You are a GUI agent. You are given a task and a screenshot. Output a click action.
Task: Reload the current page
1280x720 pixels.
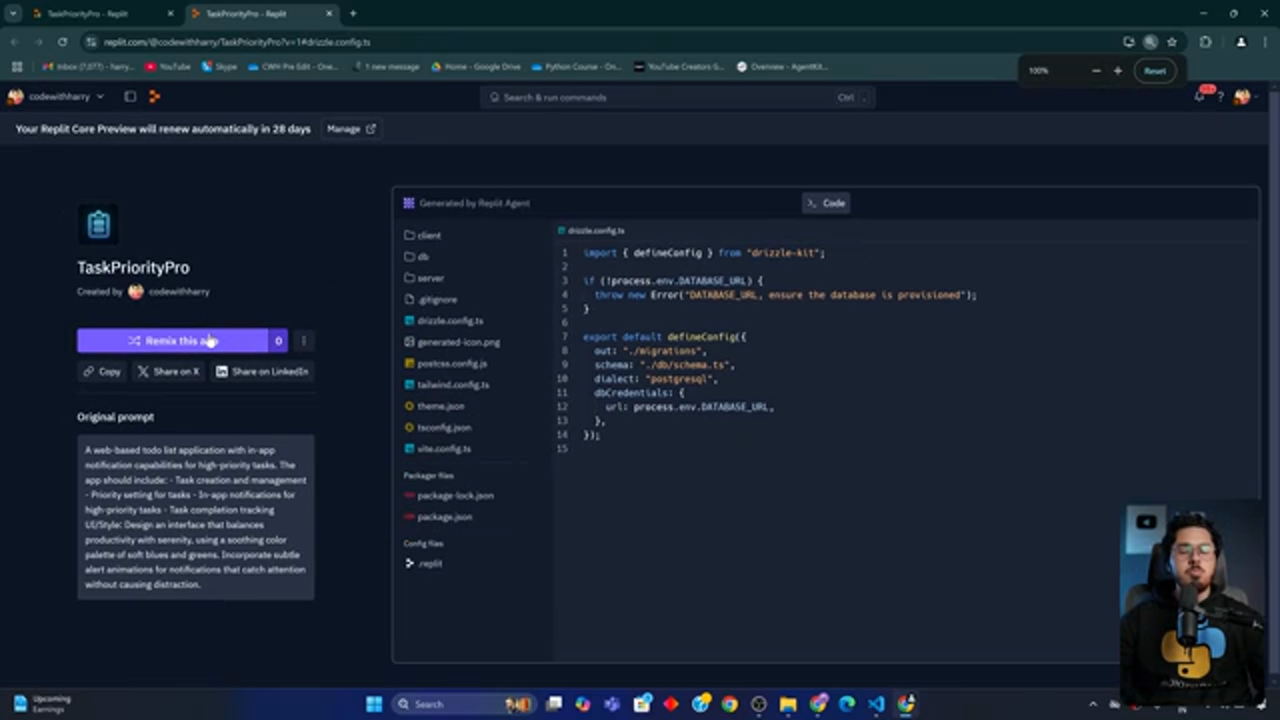(62, 42)
